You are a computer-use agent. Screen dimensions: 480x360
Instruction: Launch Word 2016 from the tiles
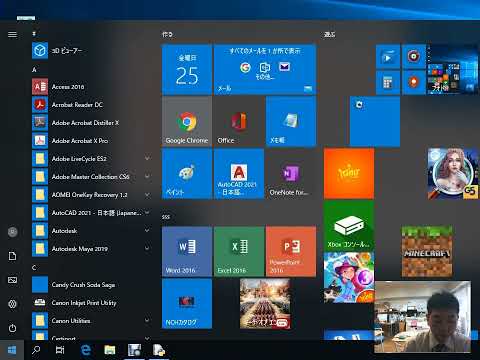click(x=187, y=252)
